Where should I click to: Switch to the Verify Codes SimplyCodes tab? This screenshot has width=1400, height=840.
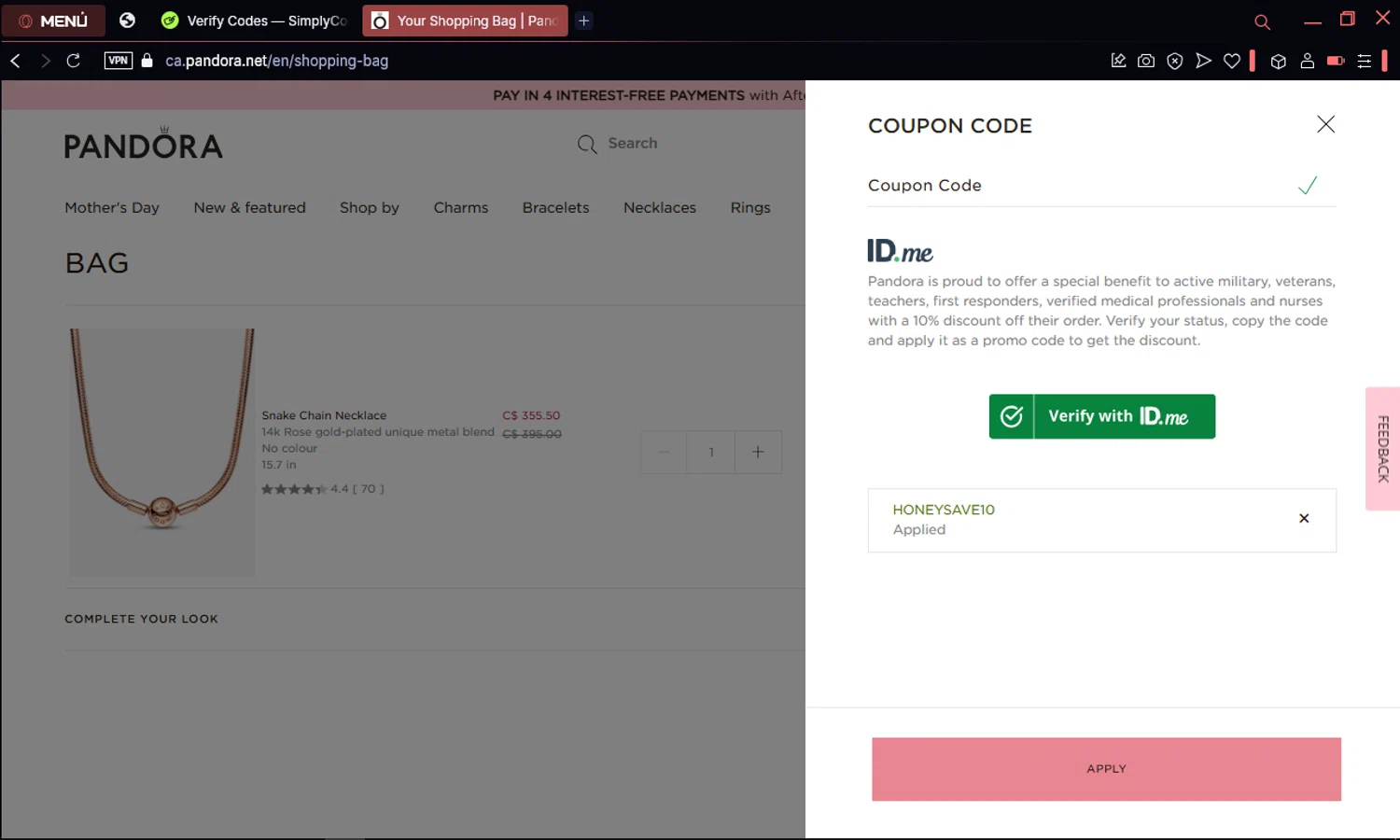[x=256, y=21]
